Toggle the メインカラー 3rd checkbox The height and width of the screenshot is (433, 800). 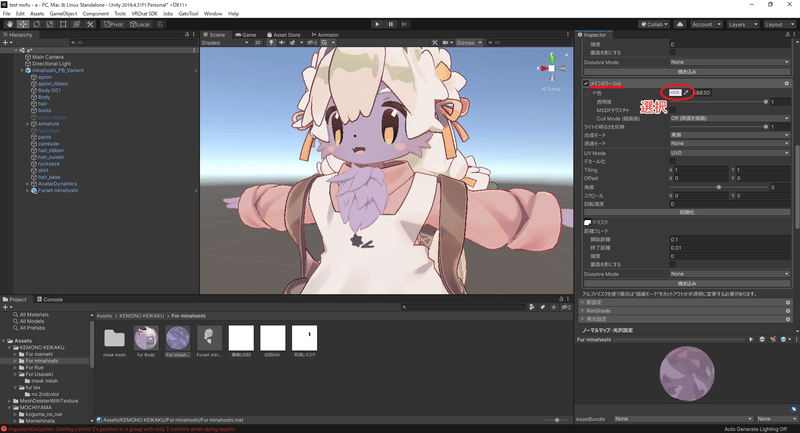coord(586,83)
